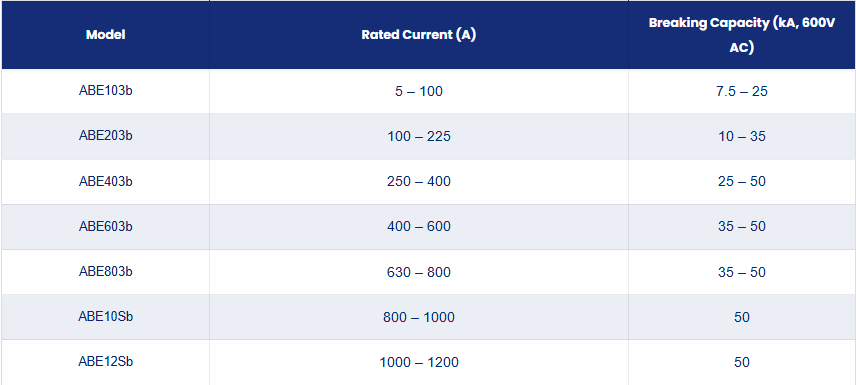The image size is (856, 385).
Task: Select the ABE10Sb model cell
Action: [105, 317]
